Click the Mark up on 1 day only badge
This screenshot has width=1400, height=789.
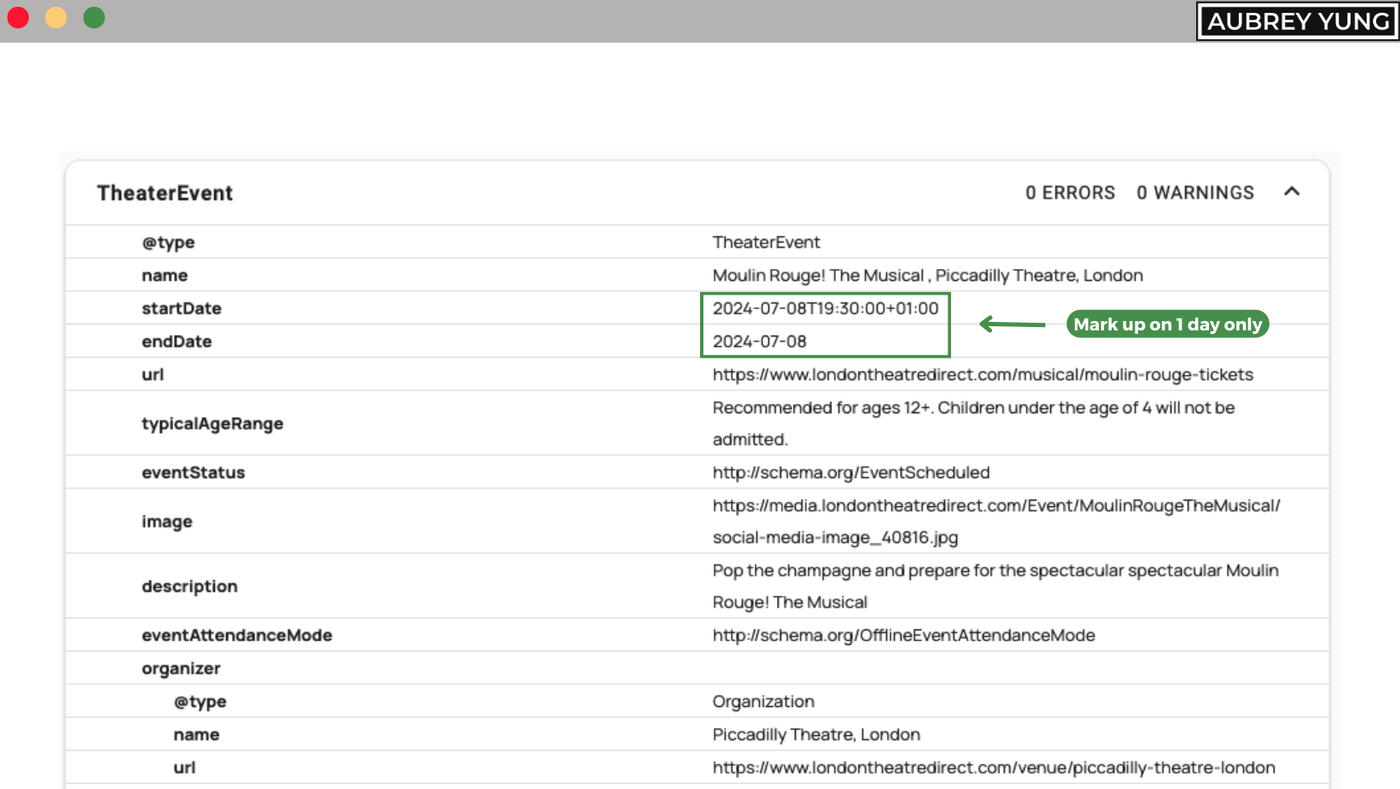tap(1167, 323)
